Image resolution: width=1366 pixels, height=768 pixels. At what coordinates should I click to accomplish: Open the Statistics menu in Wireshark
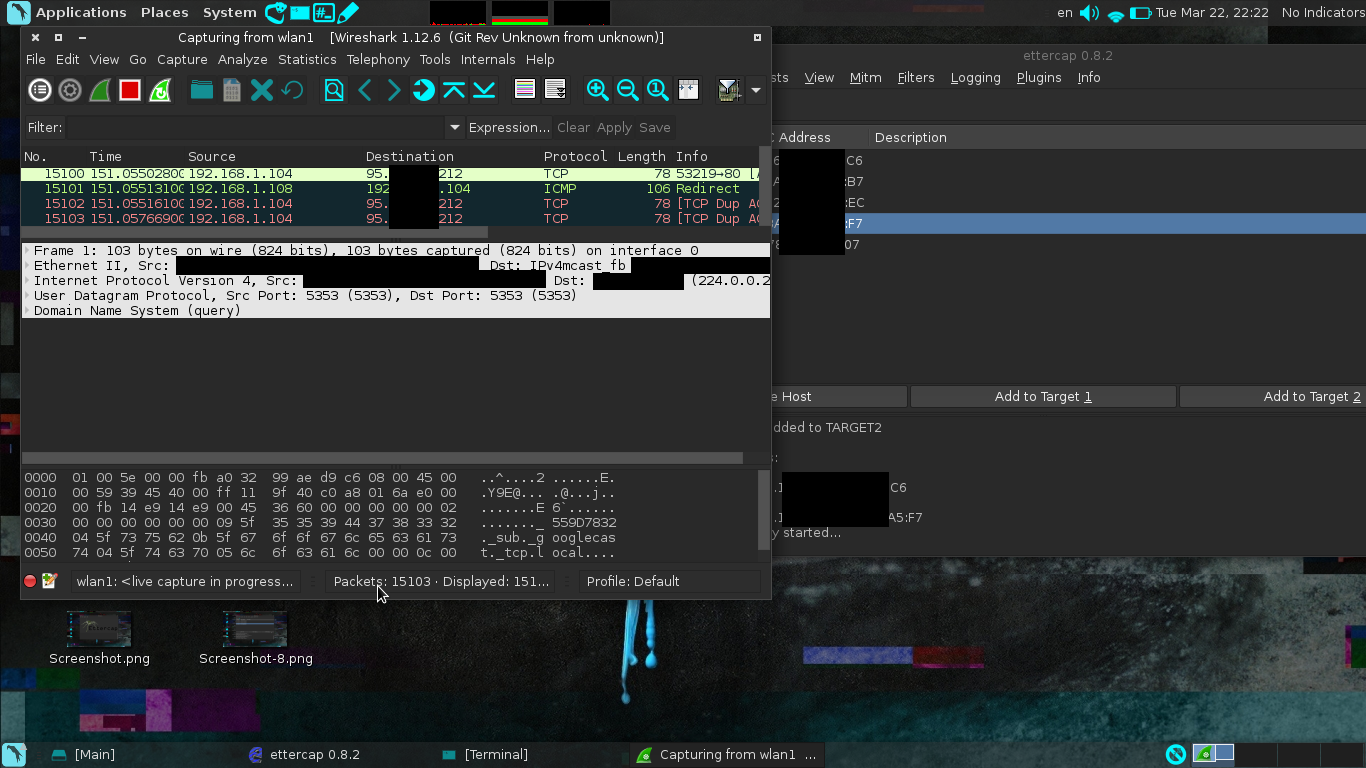pos(307,59)
